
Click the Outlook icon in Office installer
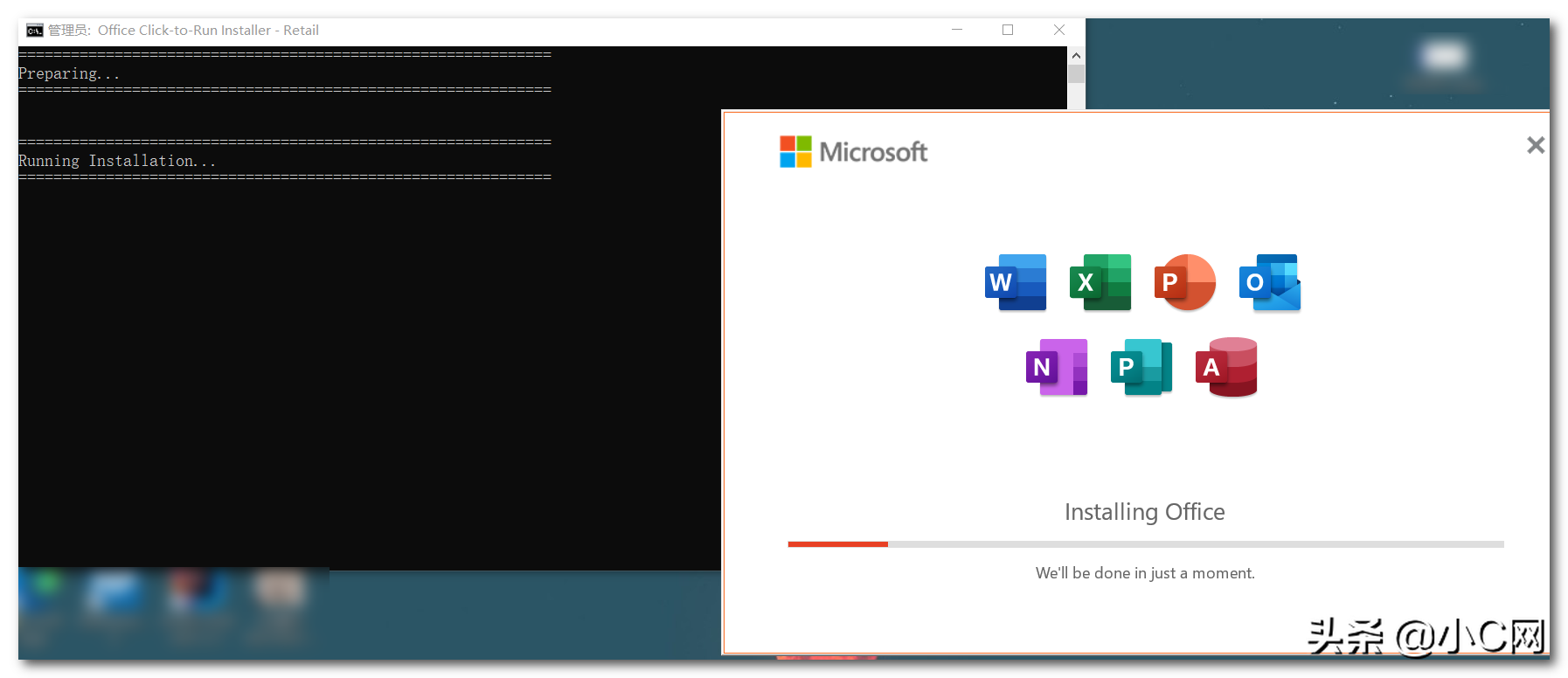click(x=1270, y=282)
